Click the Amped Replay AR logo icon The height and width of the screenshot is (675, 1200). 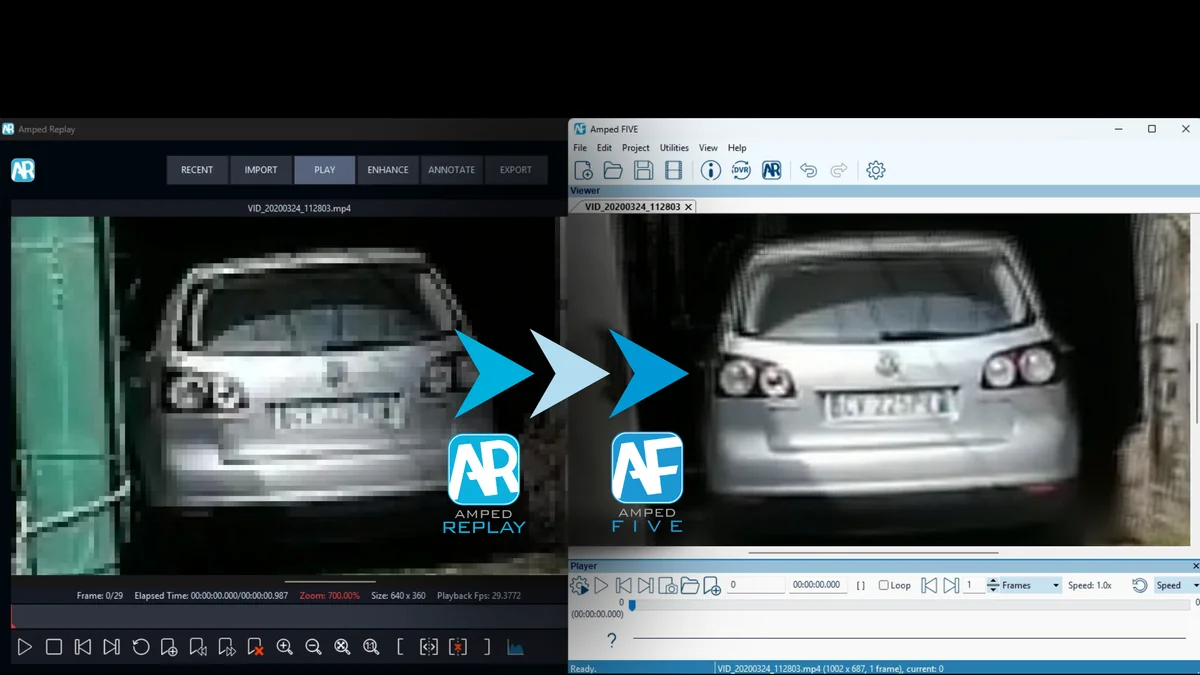click(23, 170)
